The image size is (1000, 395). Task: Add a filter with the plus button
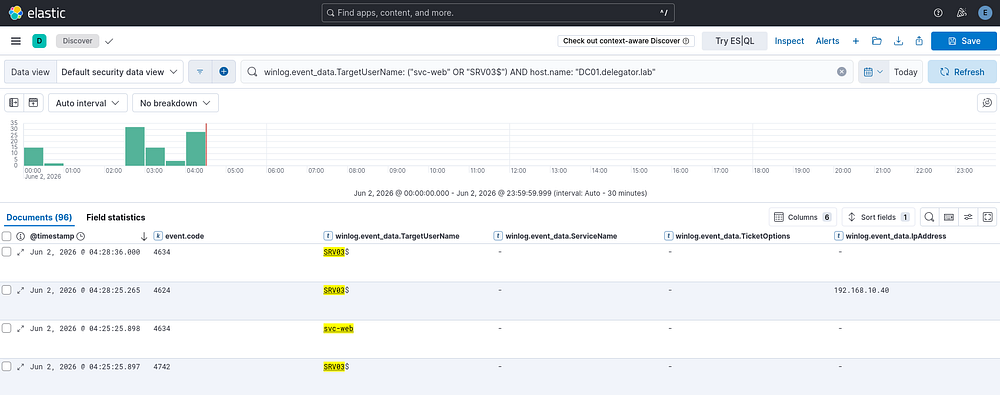coord(224,72)
